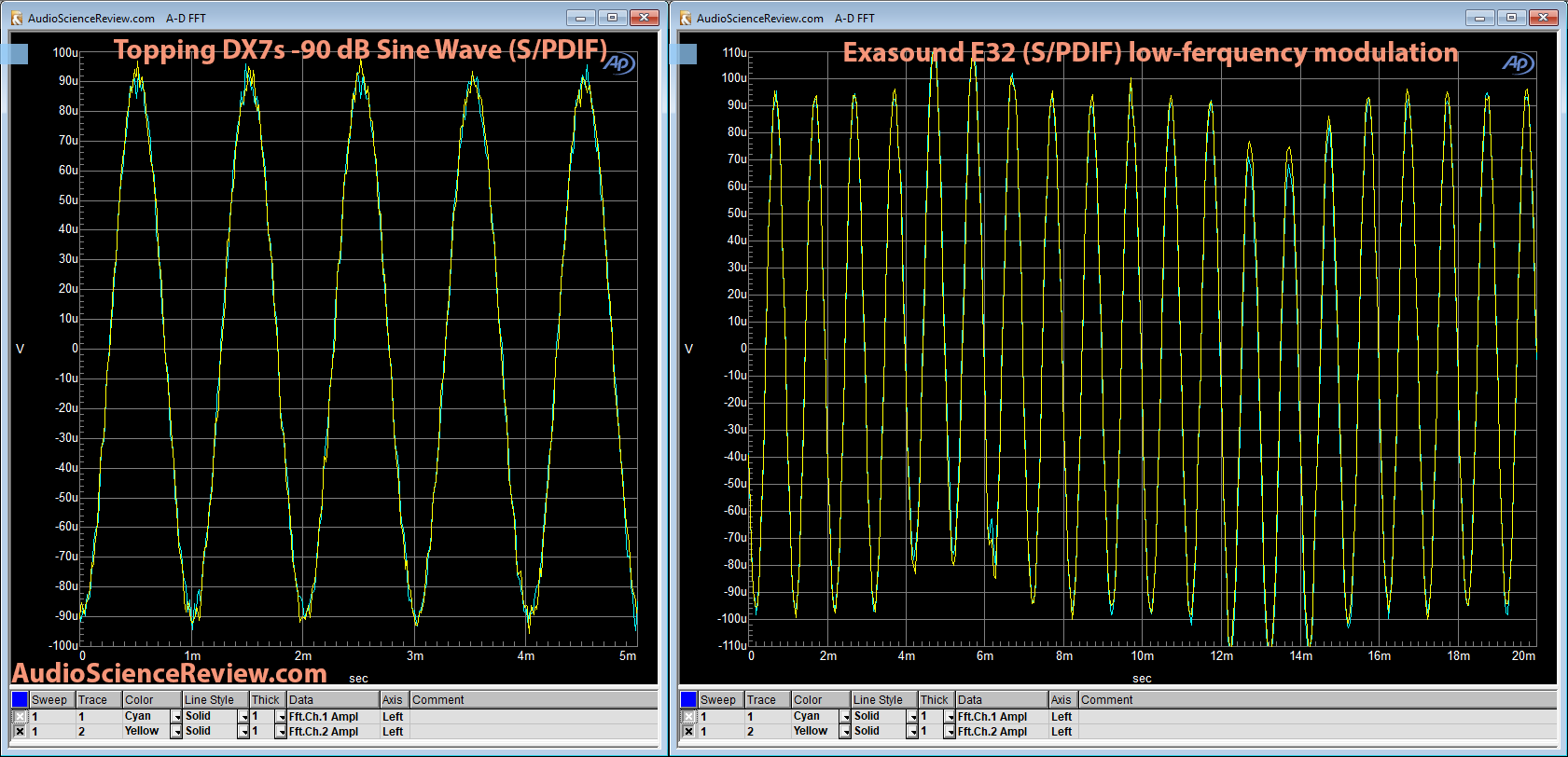Click the left window's title text 'AudioScienceReview.com A-D FFT'
Viewport: 1568px width, 757px height.
tap(117, 18)
